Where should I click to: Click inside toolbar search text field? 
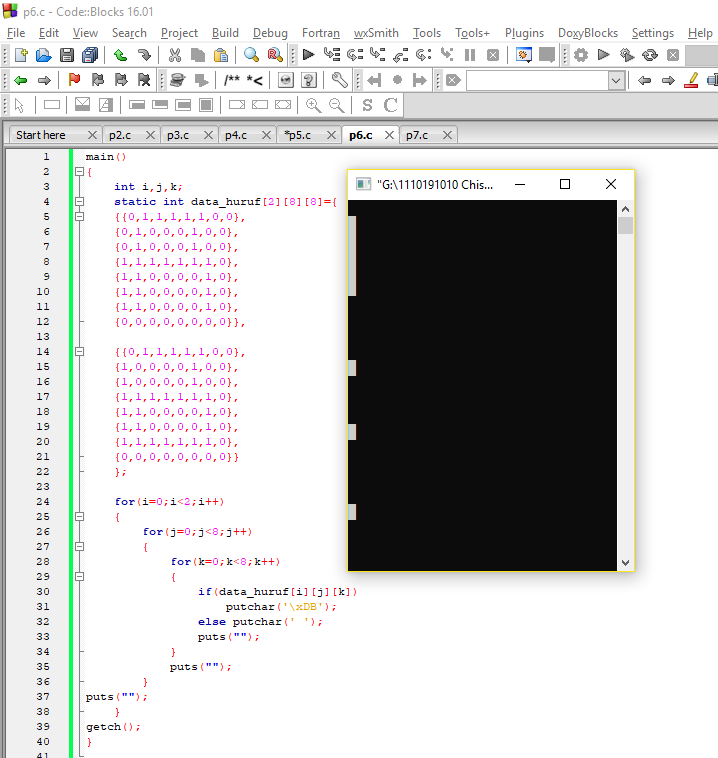point(537,80)
